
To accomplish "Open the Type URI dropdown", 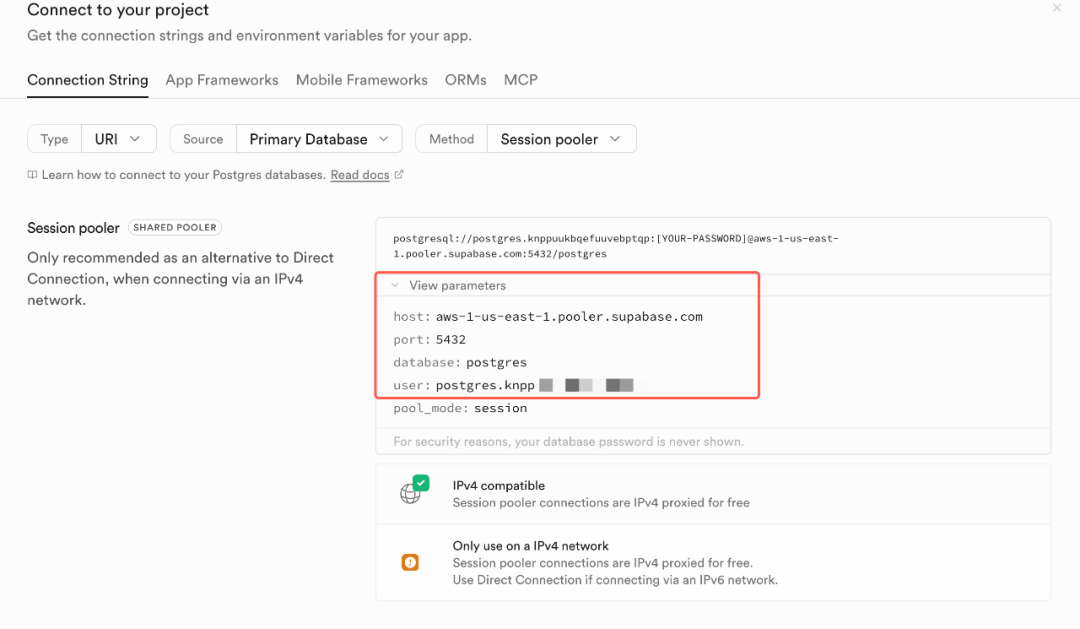I will (x=118, y=139).
